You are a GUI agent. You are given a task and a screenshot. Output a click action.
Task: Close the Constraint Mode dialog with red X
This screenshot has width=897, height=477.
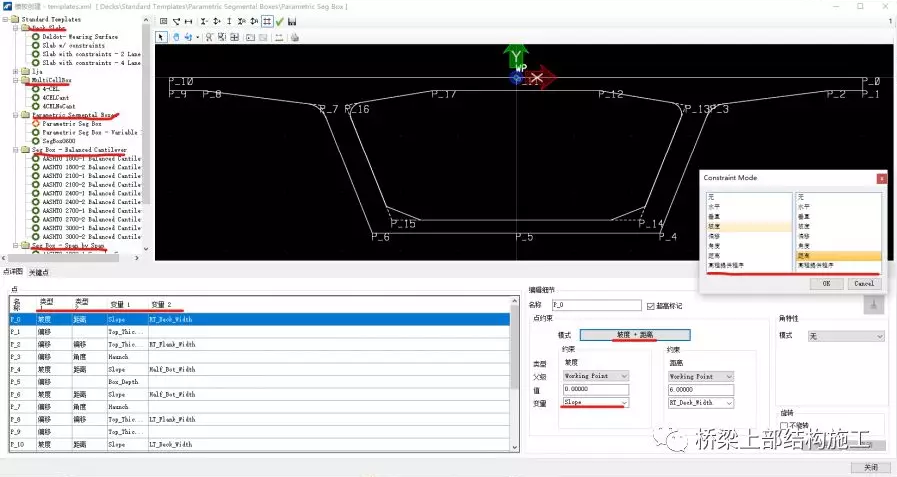click(x=882, y=178)
